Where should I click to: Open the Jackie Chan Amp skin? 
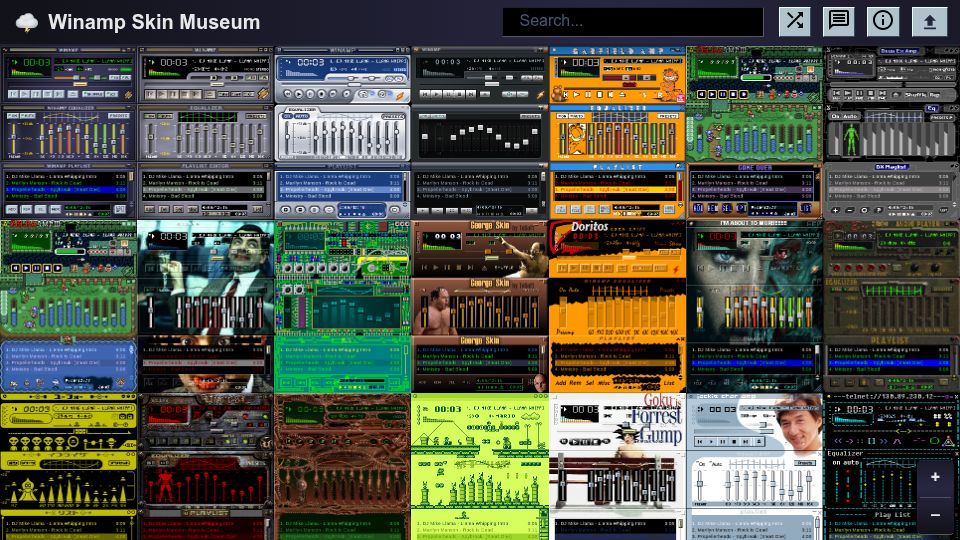pos(754,467)
